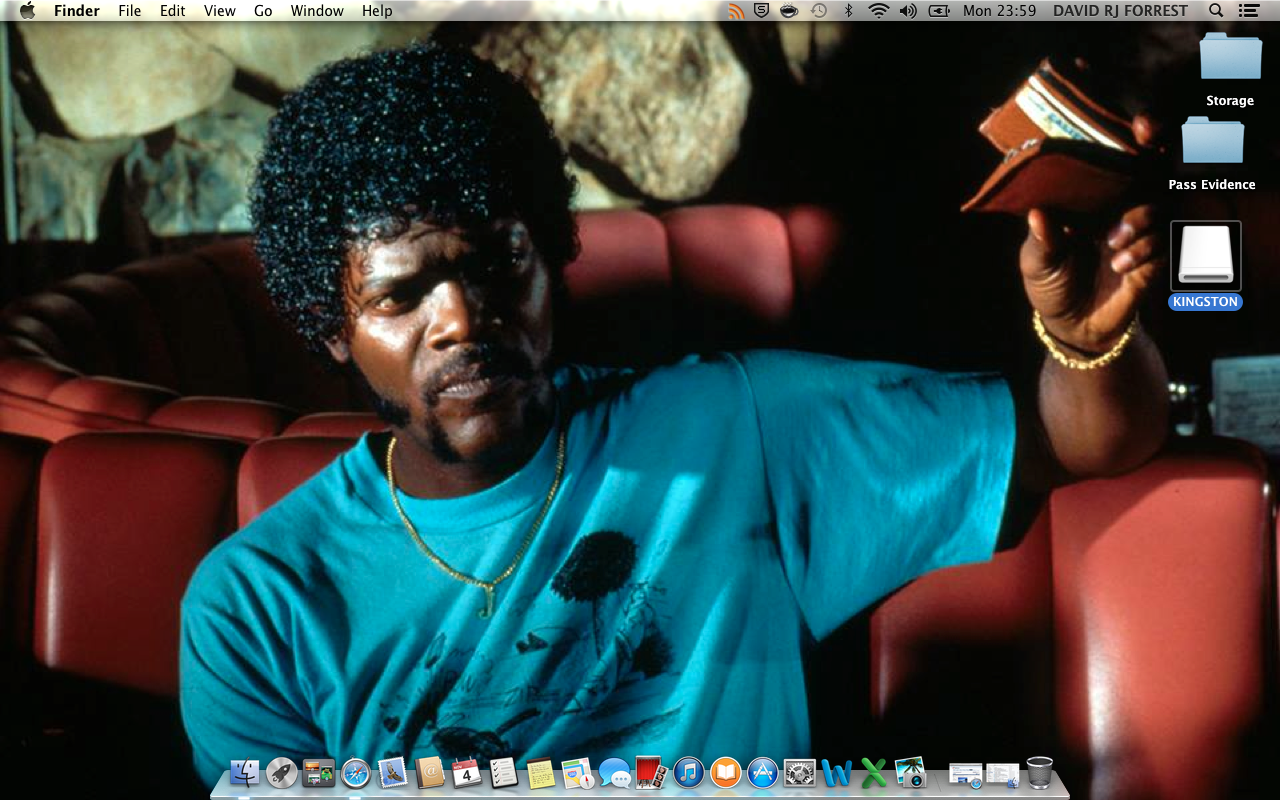
Task: Launch Photo Booth from the Dock
Action: coord(651,772)
